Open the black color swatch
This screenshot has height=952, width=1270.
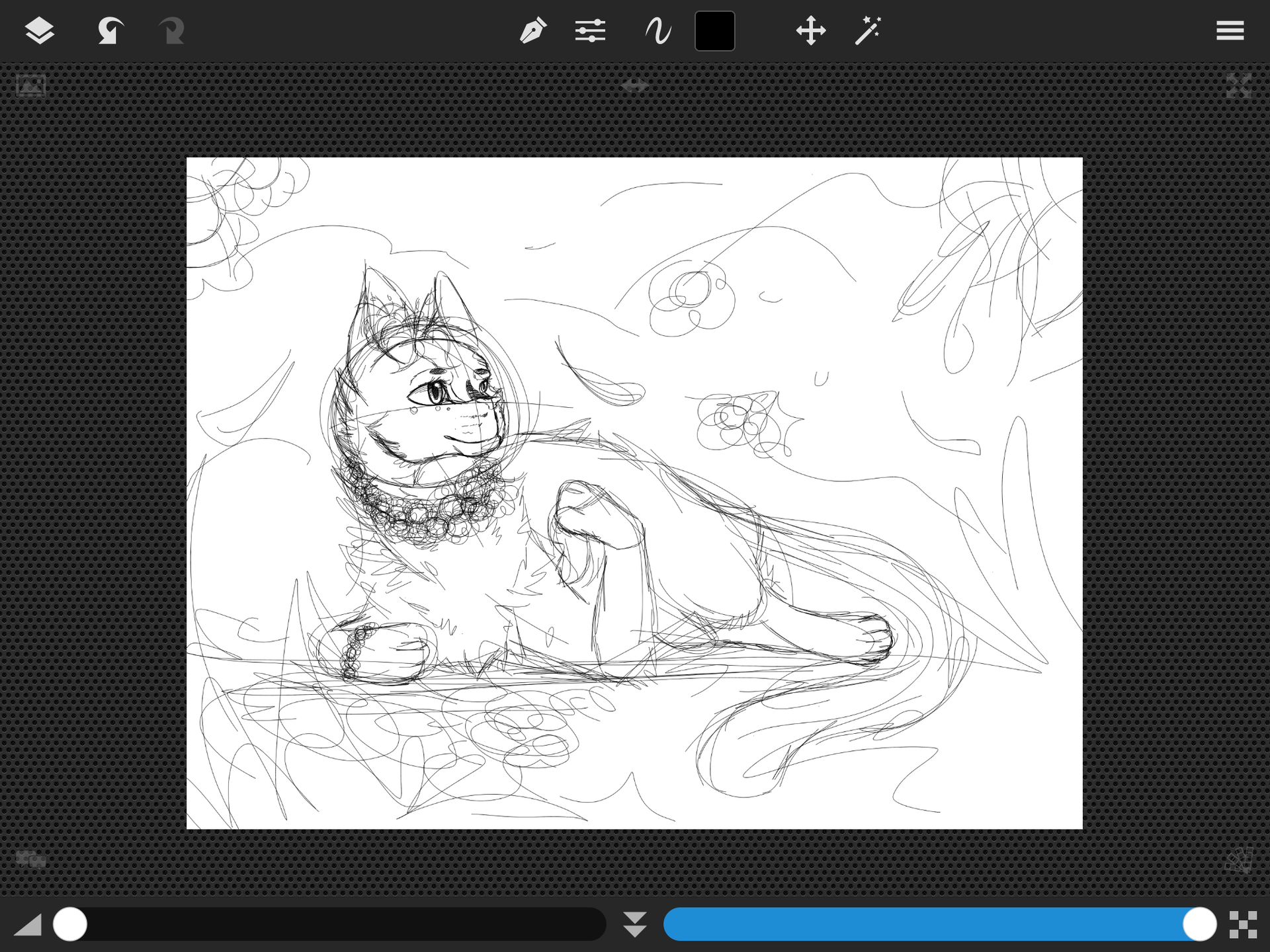tap(715, 30)
